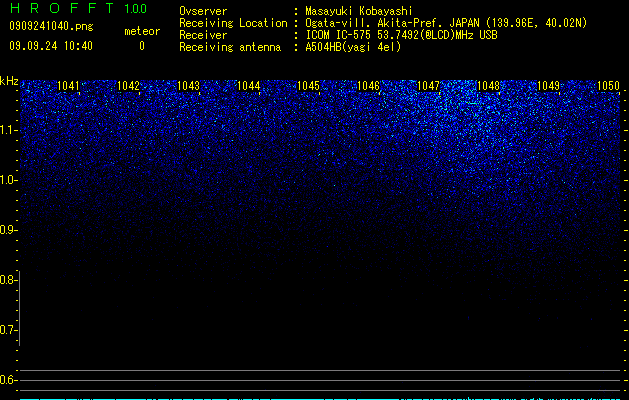The image size is (629, 400).
Task: Click the 1046 time marker label
Action: pos(368,86)
